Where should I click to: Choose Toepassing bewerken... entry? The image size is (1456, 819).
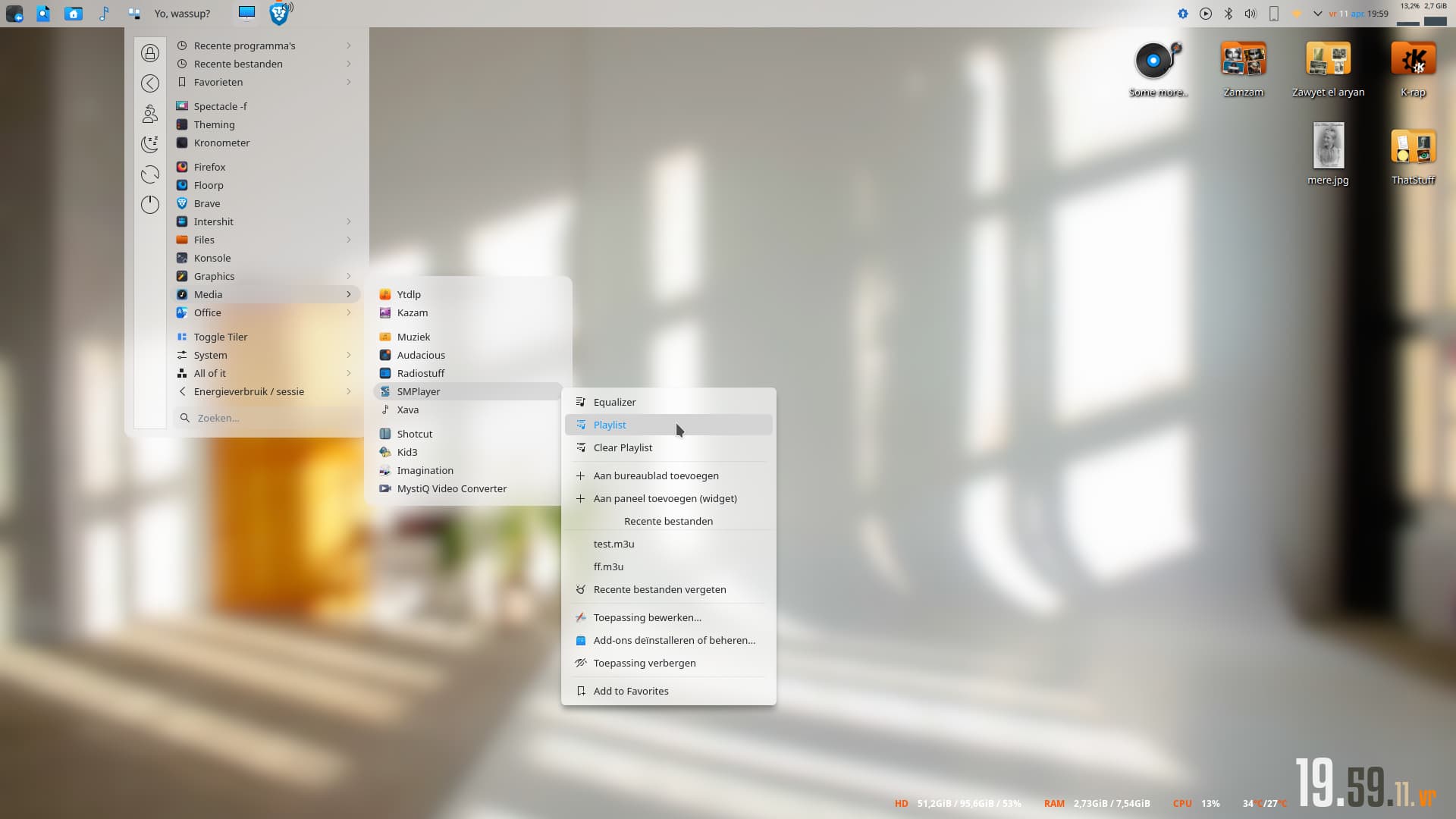669,617
